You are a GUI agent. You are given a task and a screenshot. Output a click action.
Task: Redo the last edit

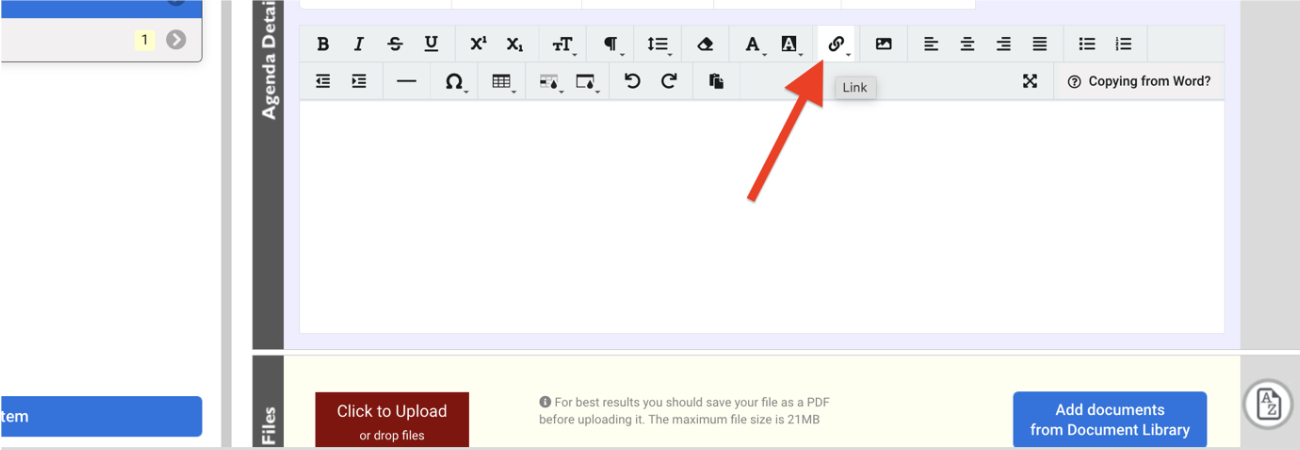669,82
